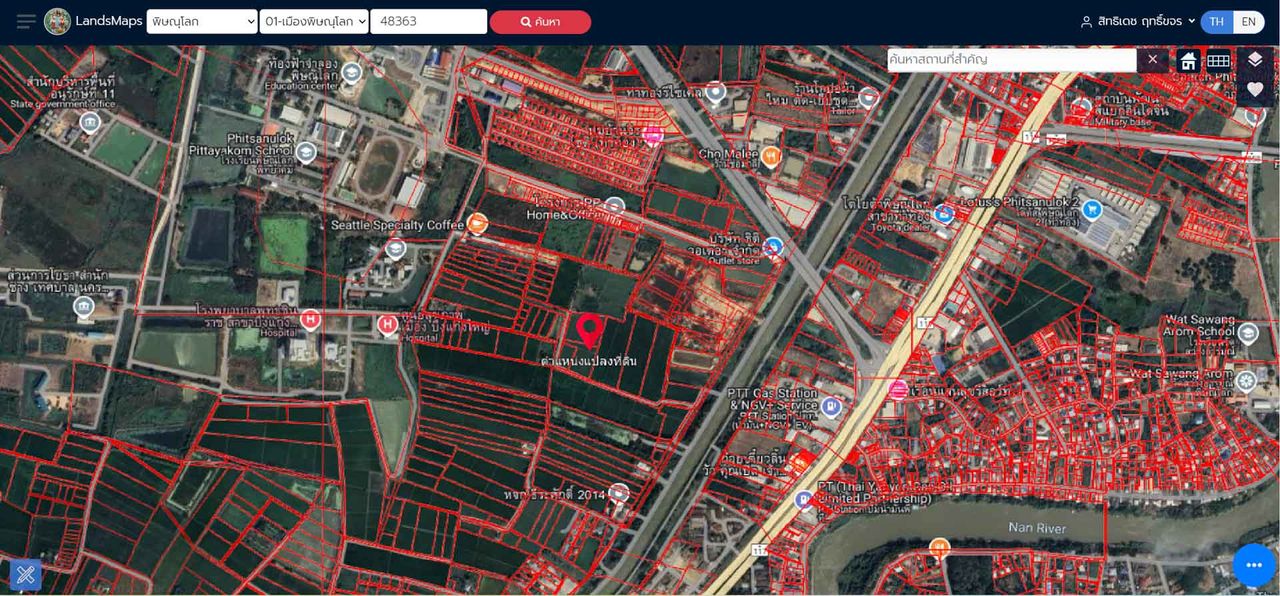Clear the place search box

click(1152, 60)
